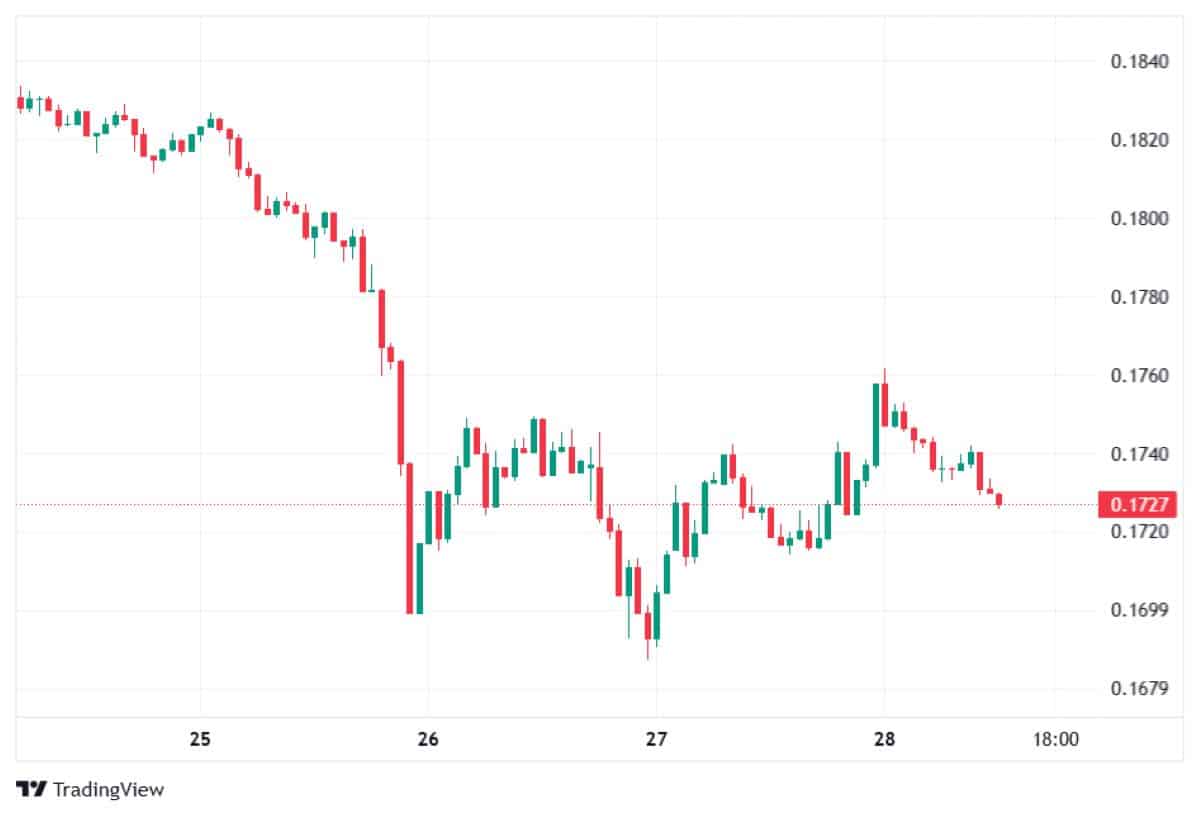
Task: Click the 0.1800 price scale value
Action: 1139,219
